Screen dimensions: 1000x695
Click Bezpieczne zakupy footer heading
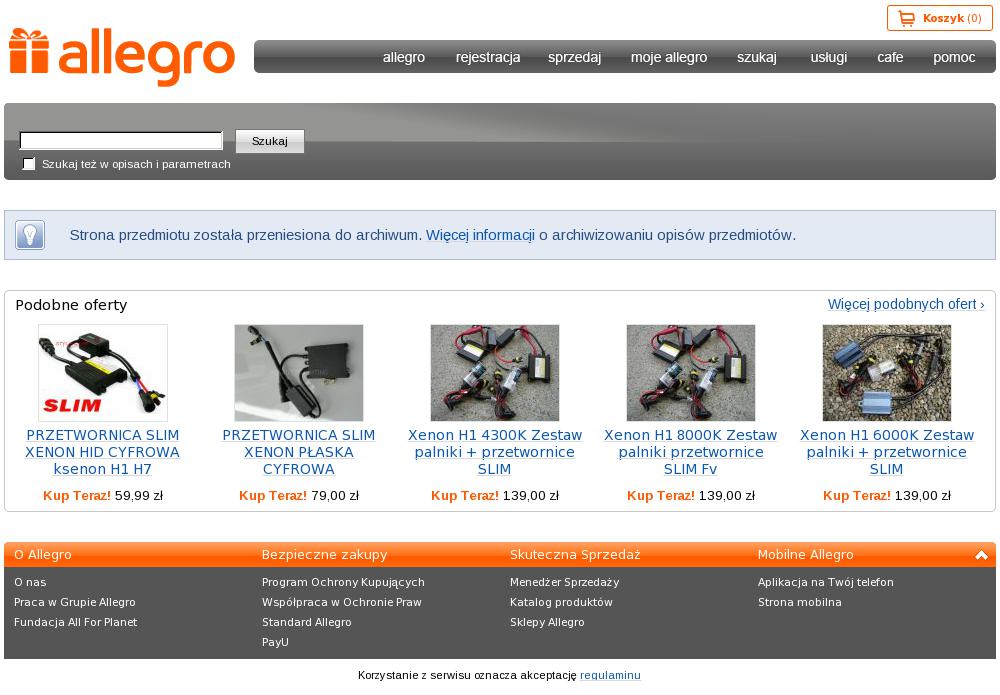[x=324, y=555]
